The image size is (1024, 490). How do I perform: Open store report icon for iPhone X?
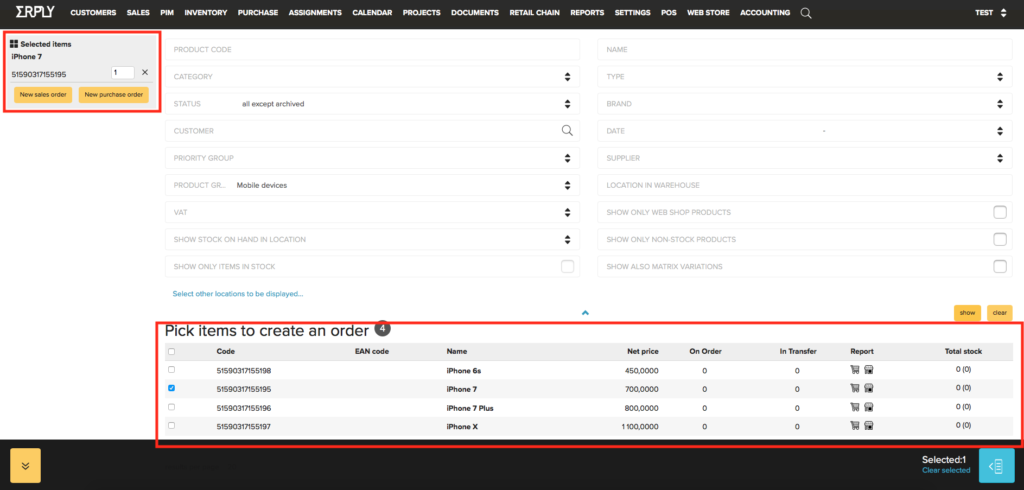pyautogui.click(x=869, y=426)
